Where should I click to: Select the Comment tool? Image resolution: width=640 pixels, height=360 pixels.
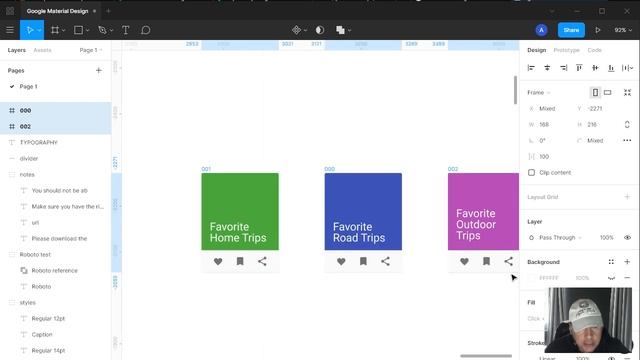click(146, 30)
